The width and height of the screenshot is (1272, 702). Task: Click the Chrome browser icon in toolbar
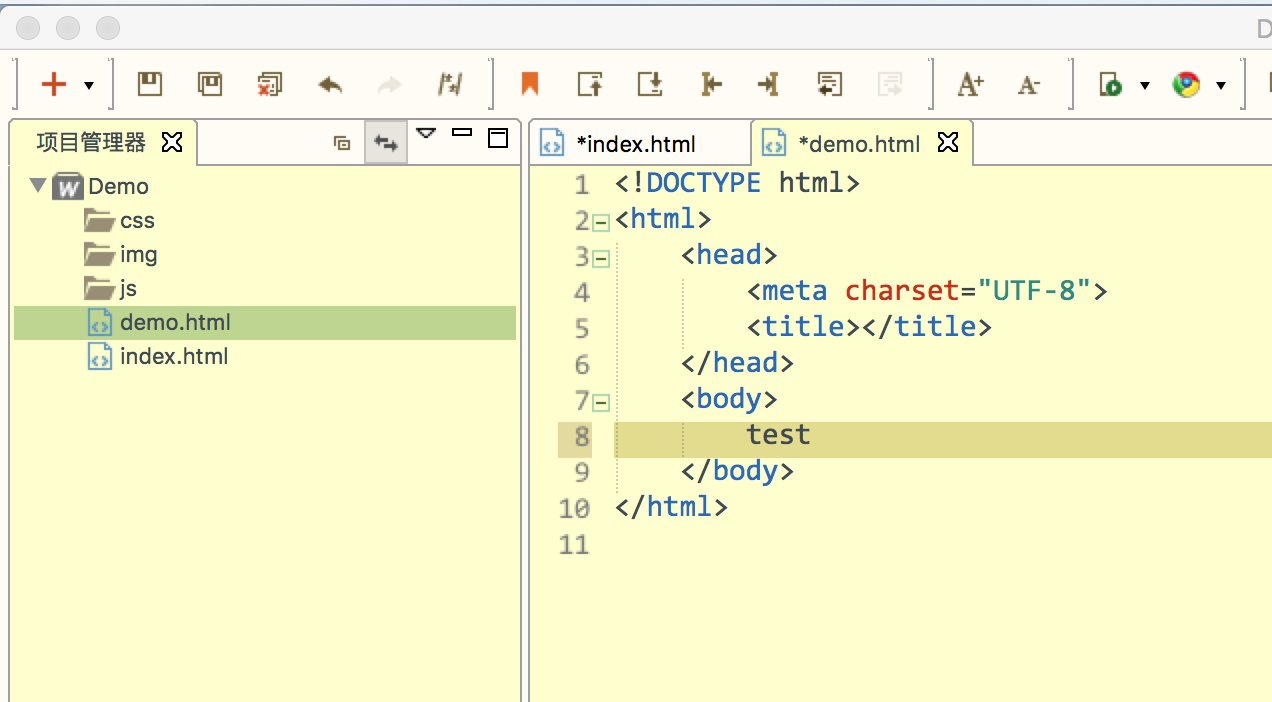click(1187, 85)
